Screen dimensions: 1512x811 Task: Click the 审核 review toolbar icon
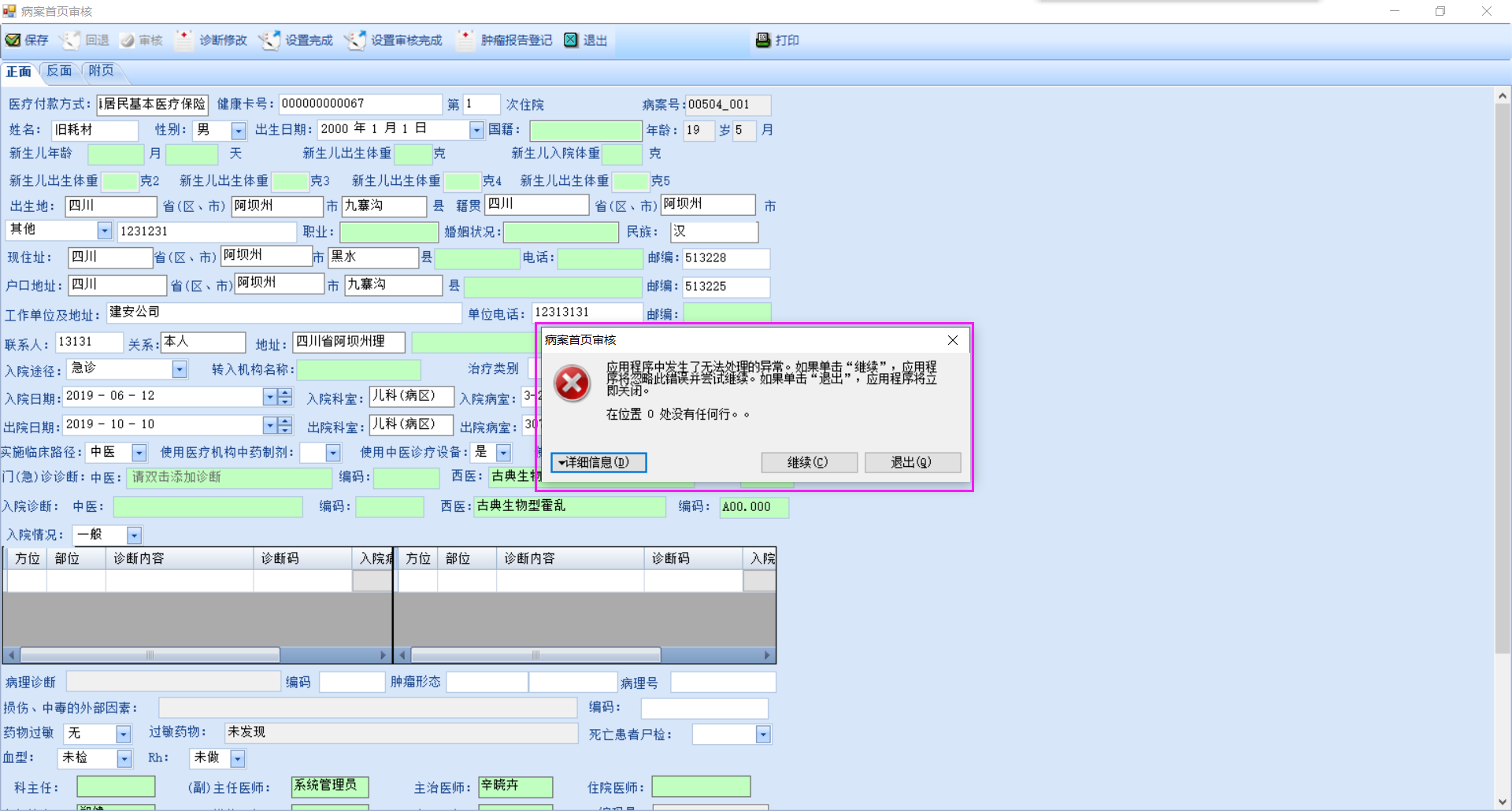pos(127,40)
